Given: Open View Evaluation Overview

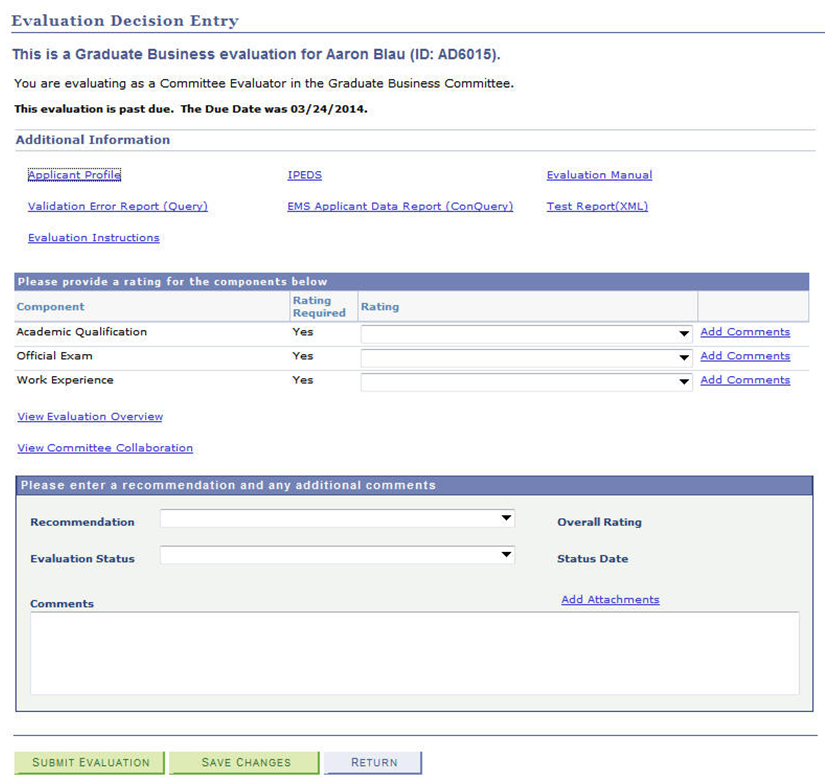Looking at the screenshot, I should pos(89,416).
